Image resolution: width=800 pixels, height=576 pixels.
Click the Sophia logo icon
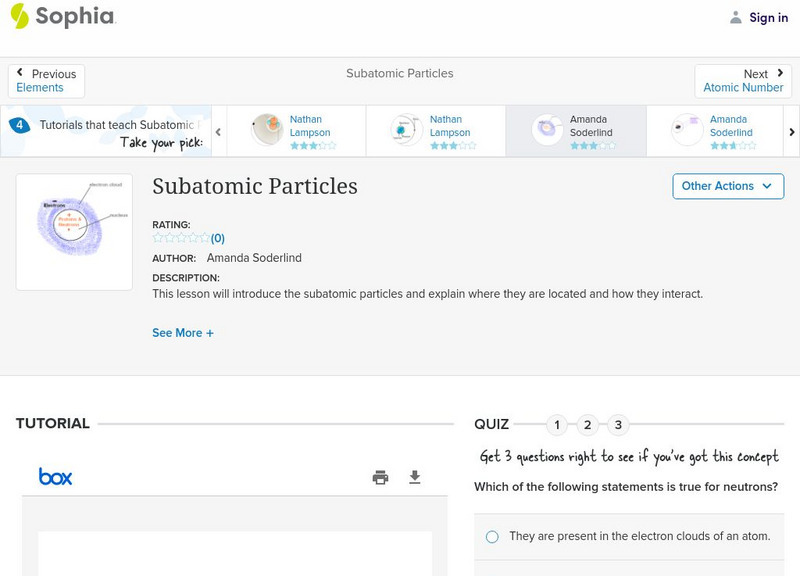coord(20,16)
